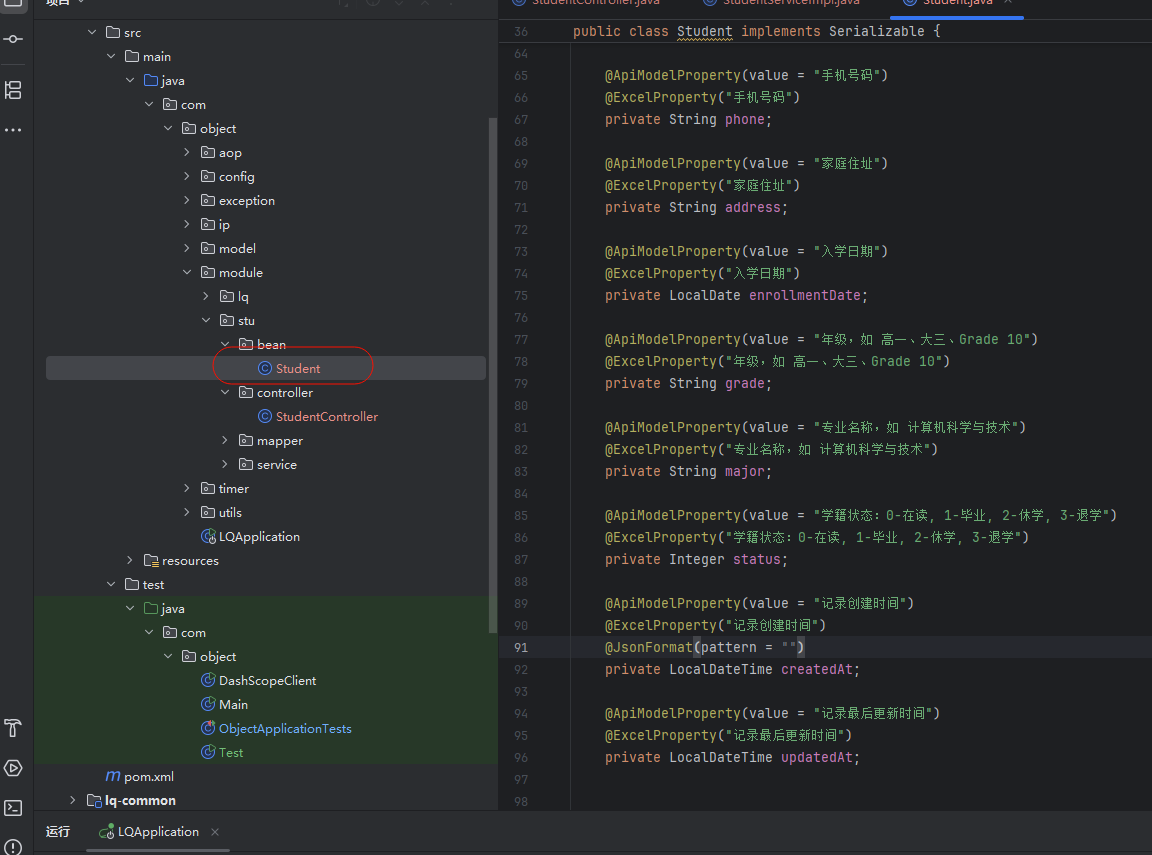Collapse the test folder
Image resolution: width=1152 pixels, height=855 pixels.
tap(111, 585)
